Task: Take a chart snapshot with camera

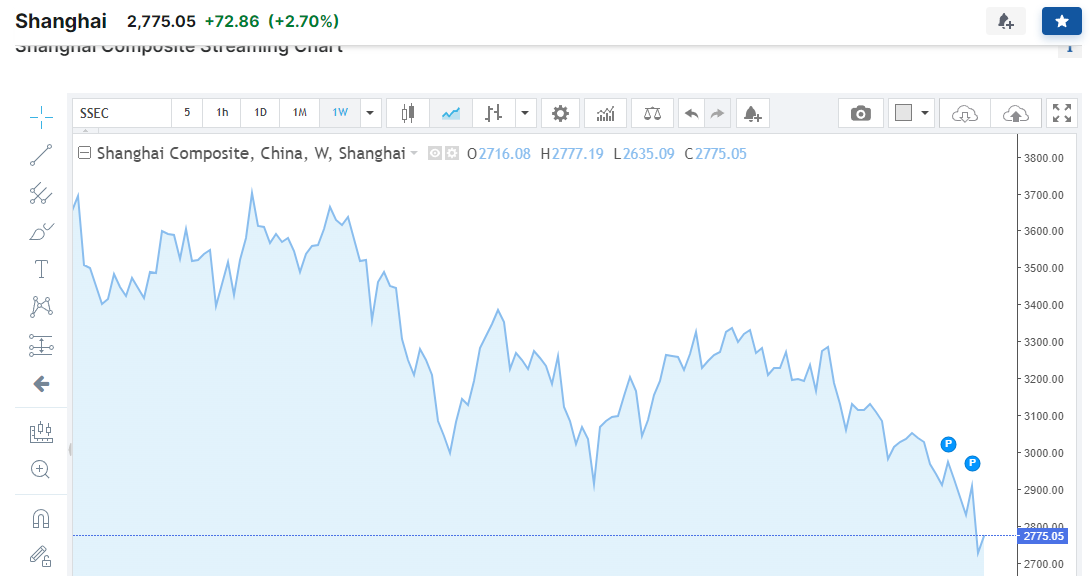Action: [x=861, y=113]
